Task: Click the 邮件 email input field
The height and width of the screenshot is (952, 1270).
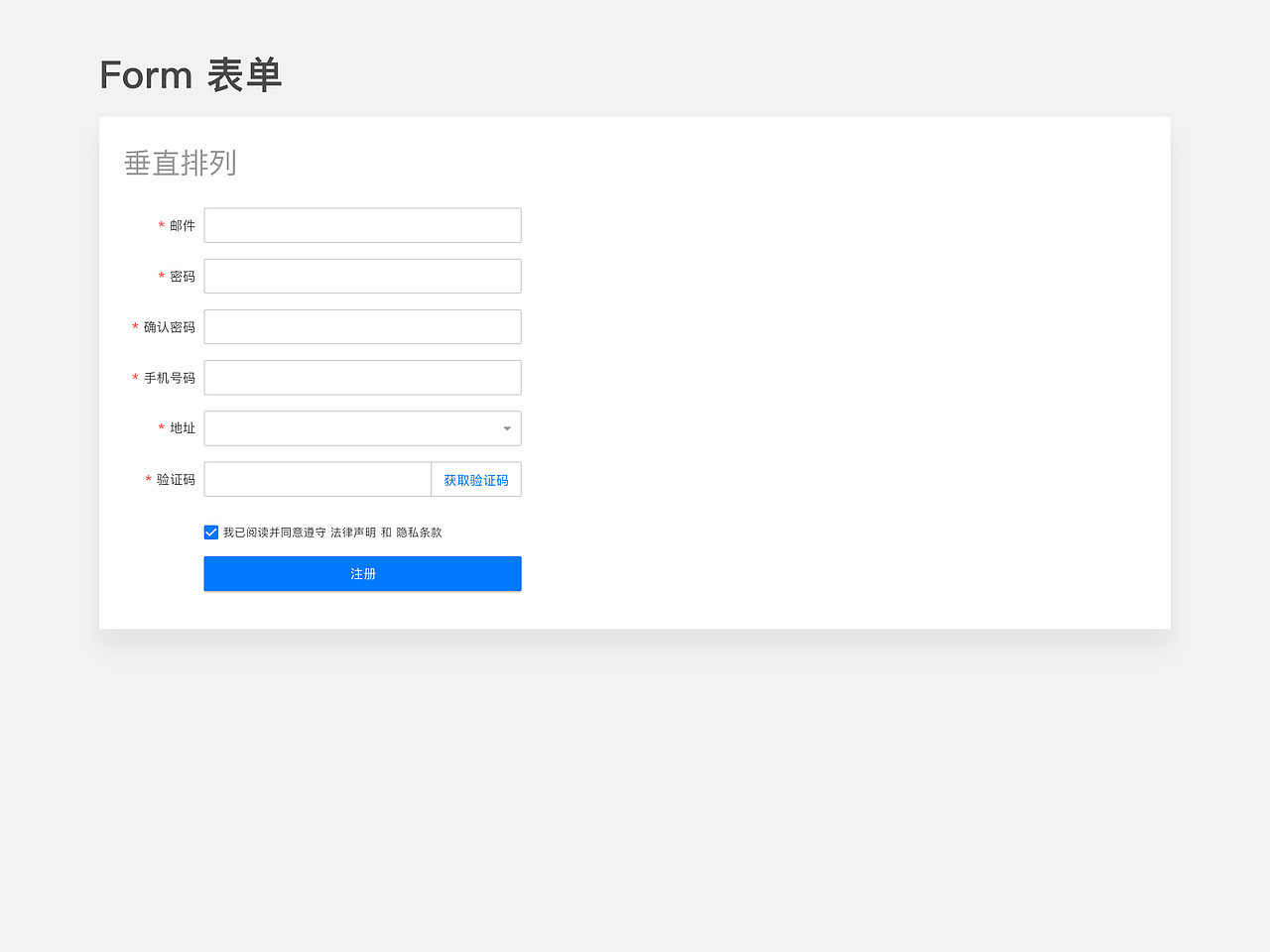Action: click(362, 225)
